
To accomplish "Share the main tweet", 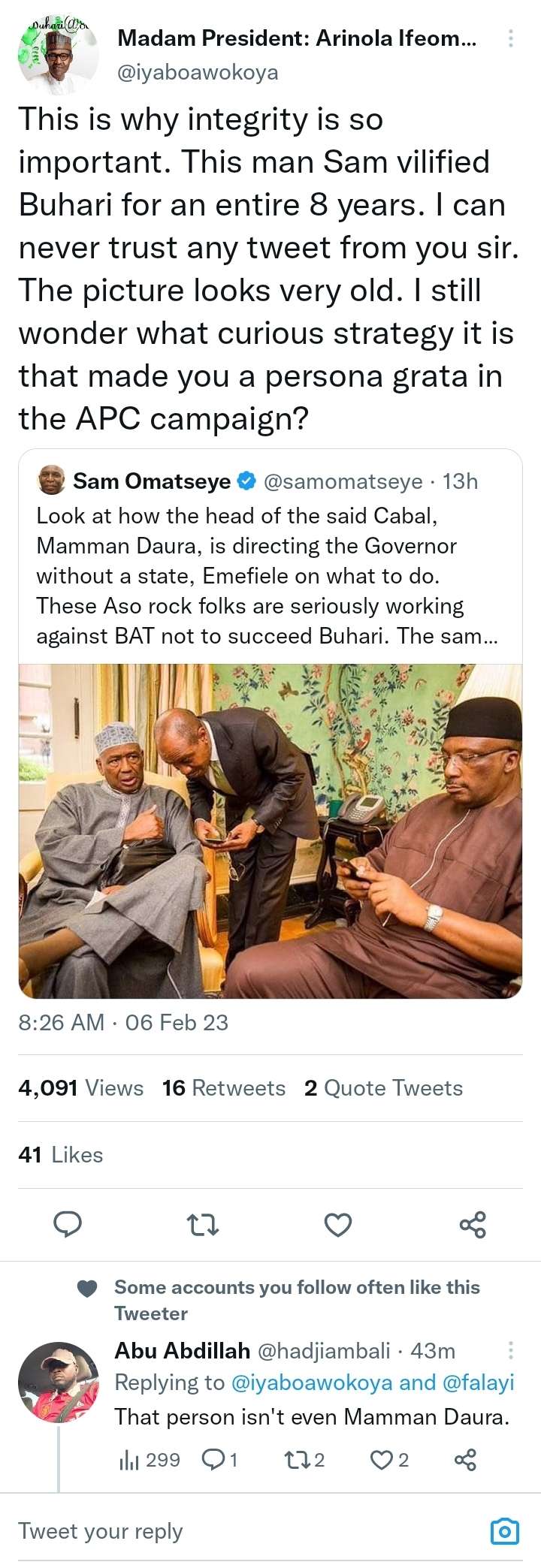I will (473, 1225).
